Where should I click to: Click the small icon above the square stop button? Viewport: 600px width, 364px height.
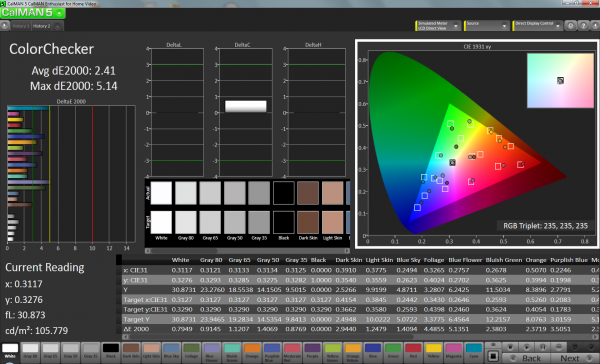coord(493,345)
